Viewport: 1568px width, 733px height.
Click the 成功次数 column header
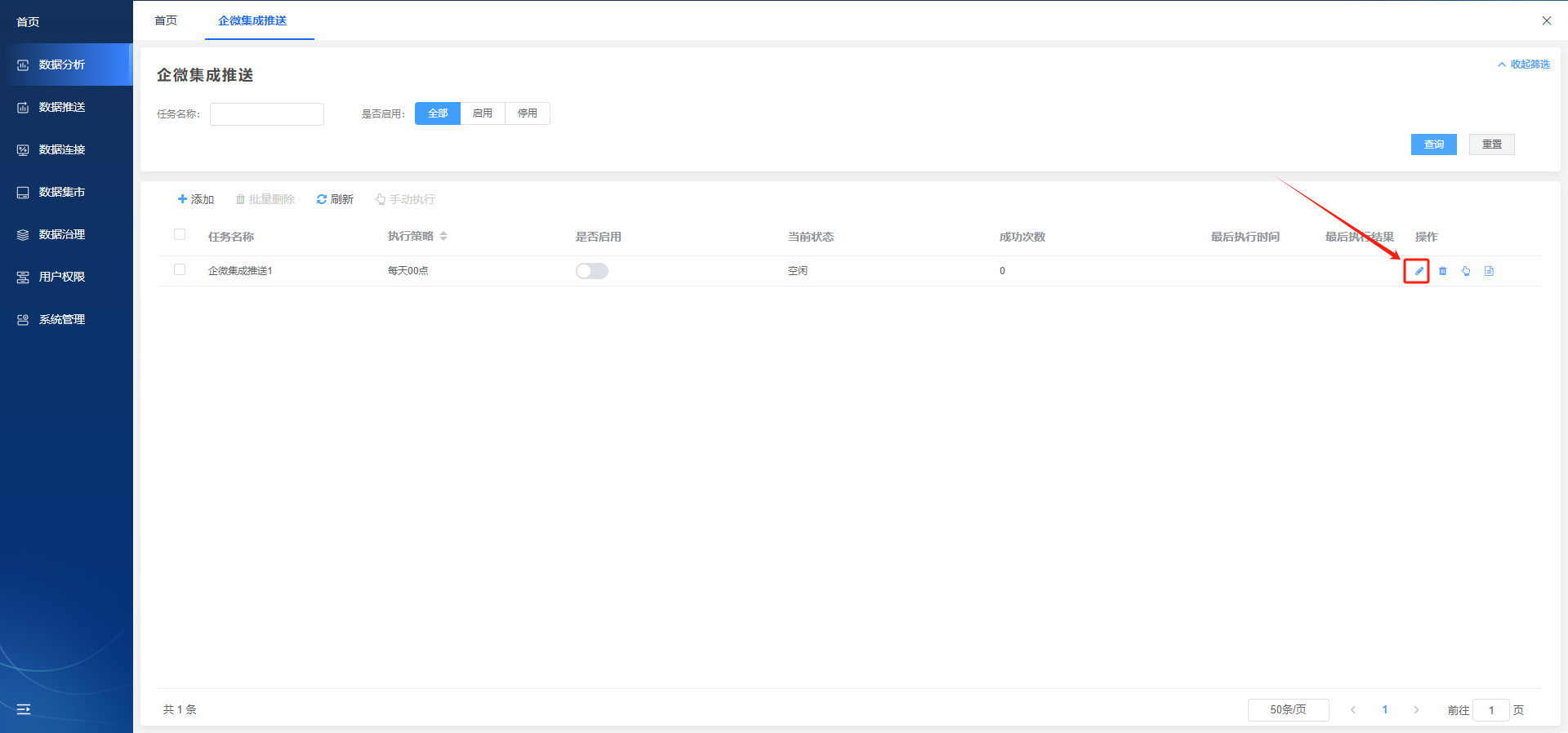pyautogui.click(x=1022, y=237)
